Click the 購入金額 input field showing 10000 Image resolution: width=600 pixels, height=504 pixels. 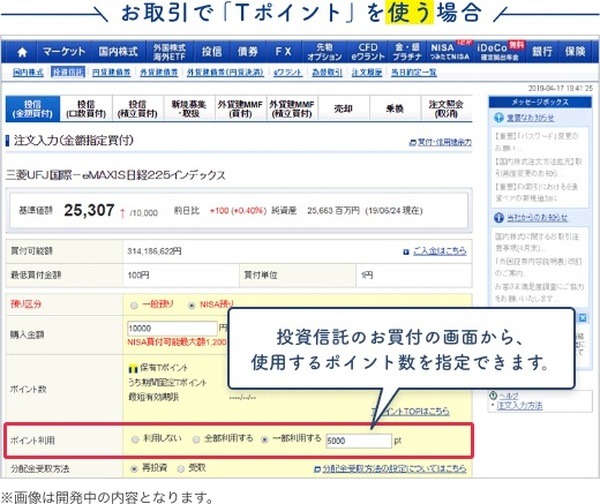click(x=172, y=328)
